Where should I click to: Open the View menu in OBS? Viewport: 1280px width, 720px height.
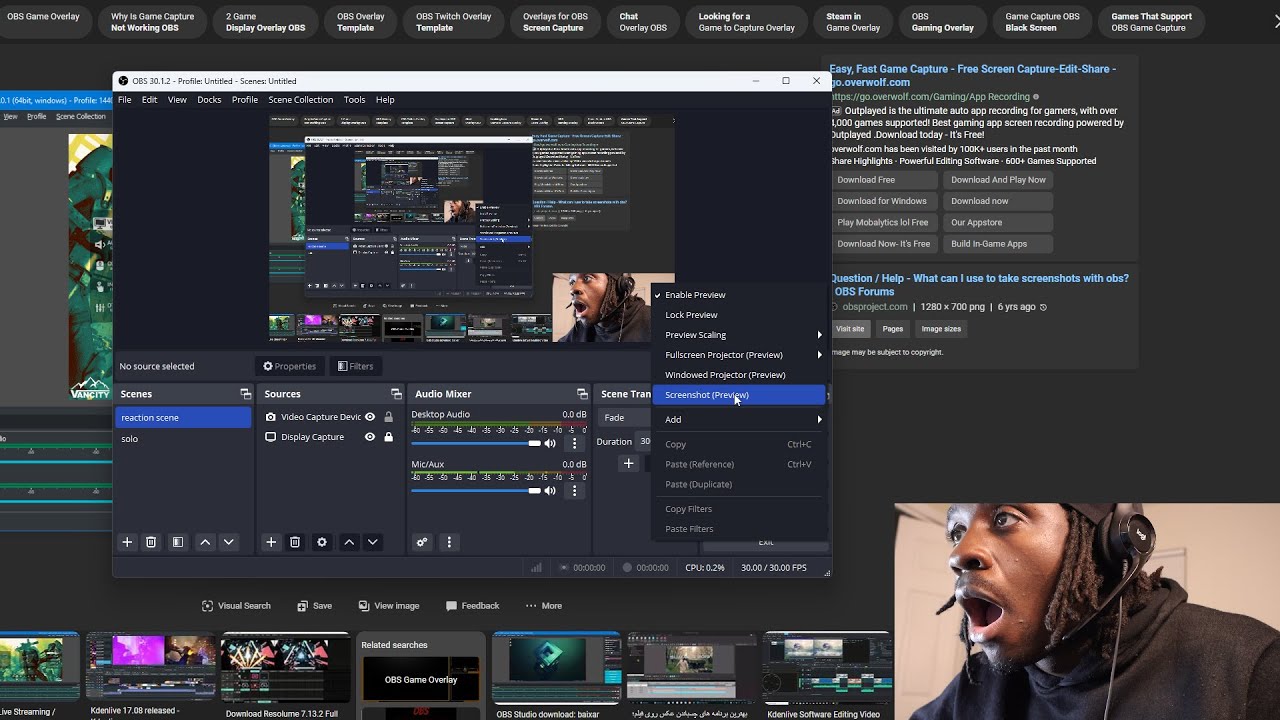point(177,100)
